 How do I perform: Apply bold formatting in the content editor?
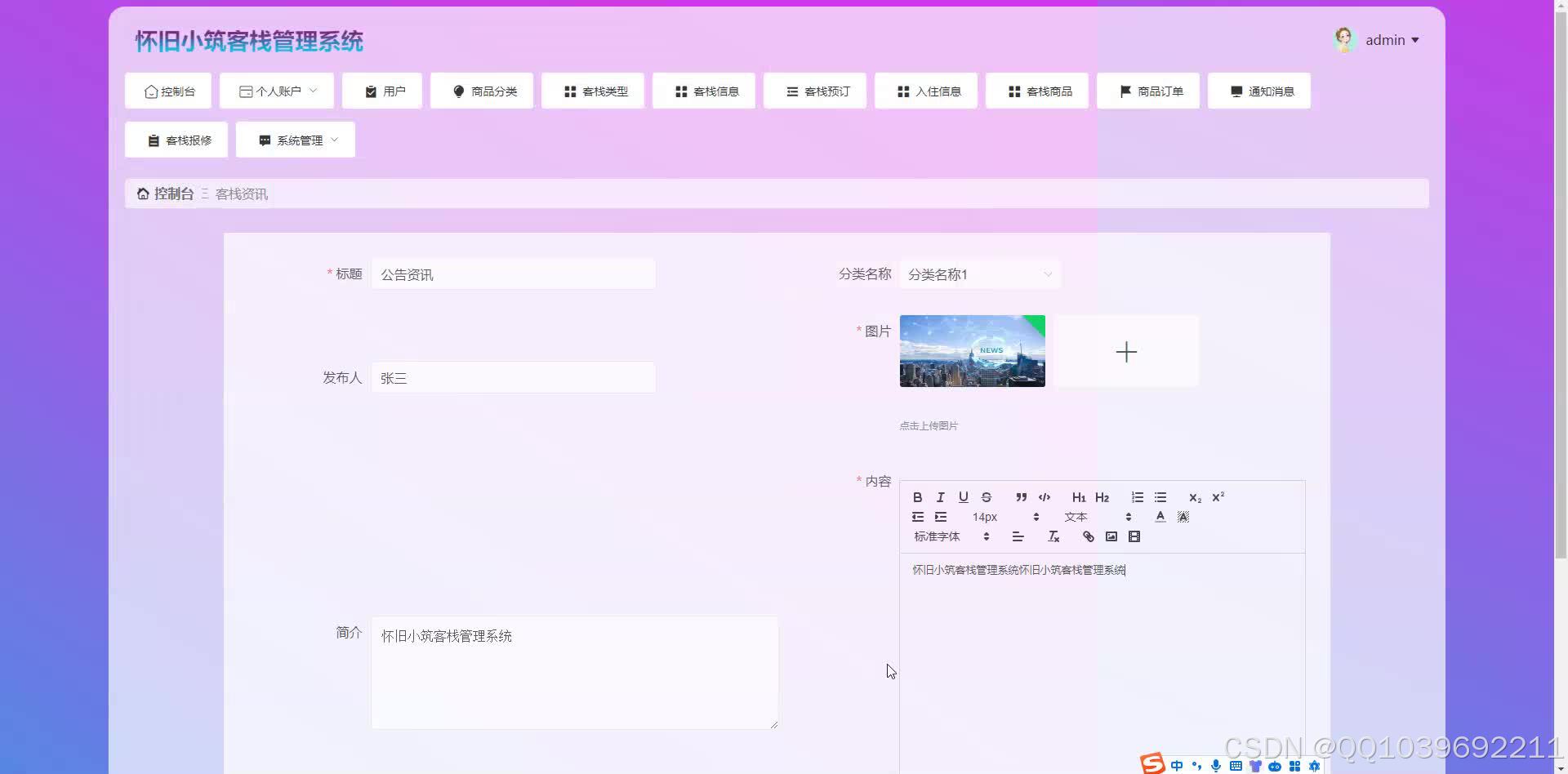coord(917,496)
